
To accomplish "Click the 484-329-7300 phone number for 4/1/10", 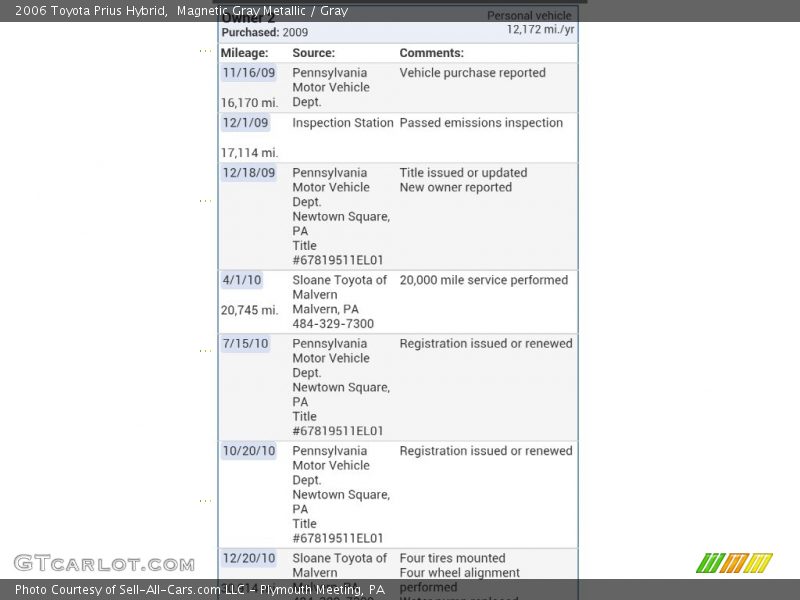I will [x=333, y=323].
